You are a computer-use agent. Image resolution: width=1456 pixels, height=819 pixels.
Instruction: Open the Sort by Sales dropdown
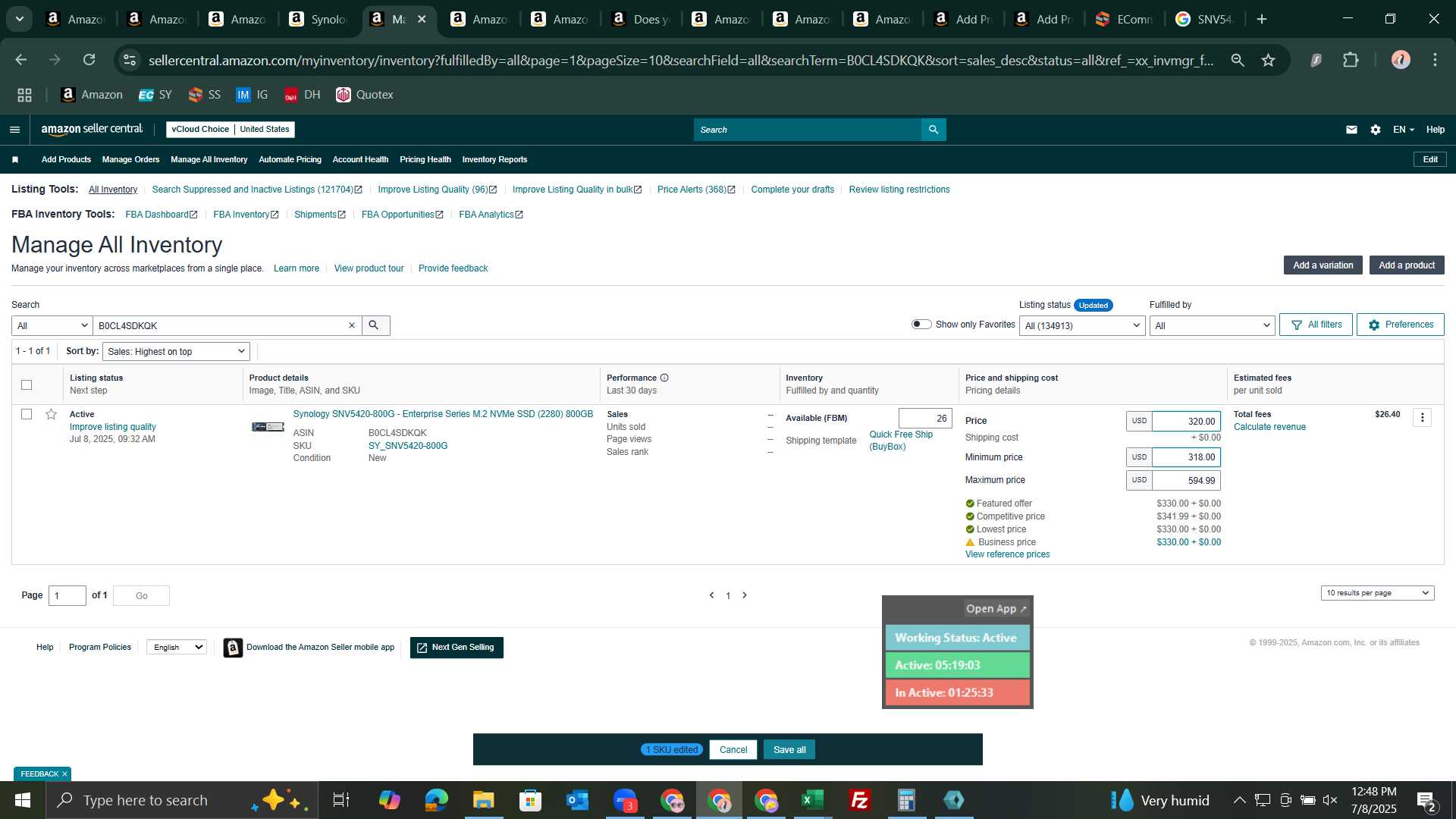tap(176, 351)
